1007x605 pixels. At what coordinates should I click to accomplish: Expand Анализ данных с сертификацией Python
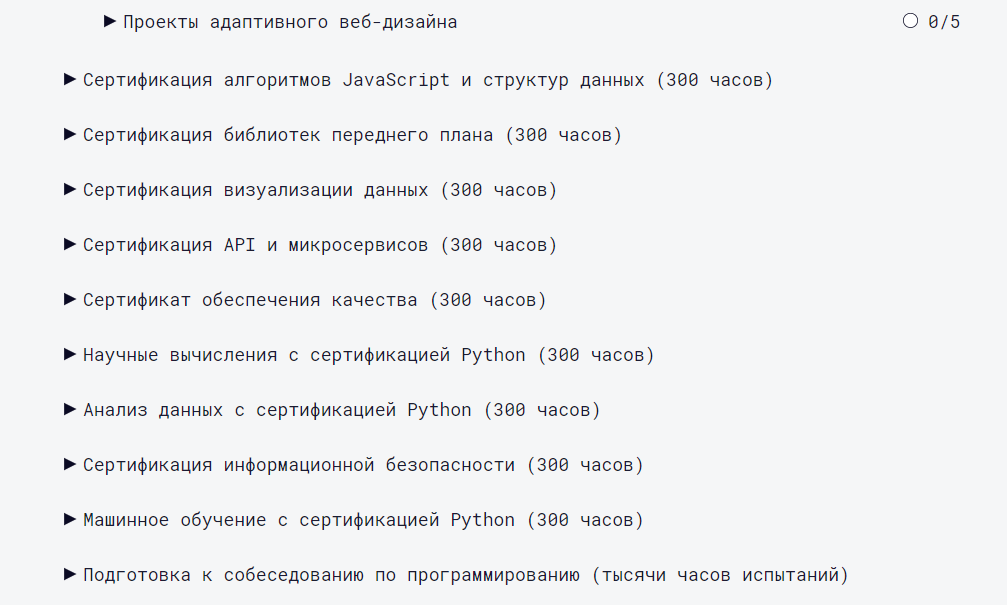pyautogui.click(x=70, y=409)
